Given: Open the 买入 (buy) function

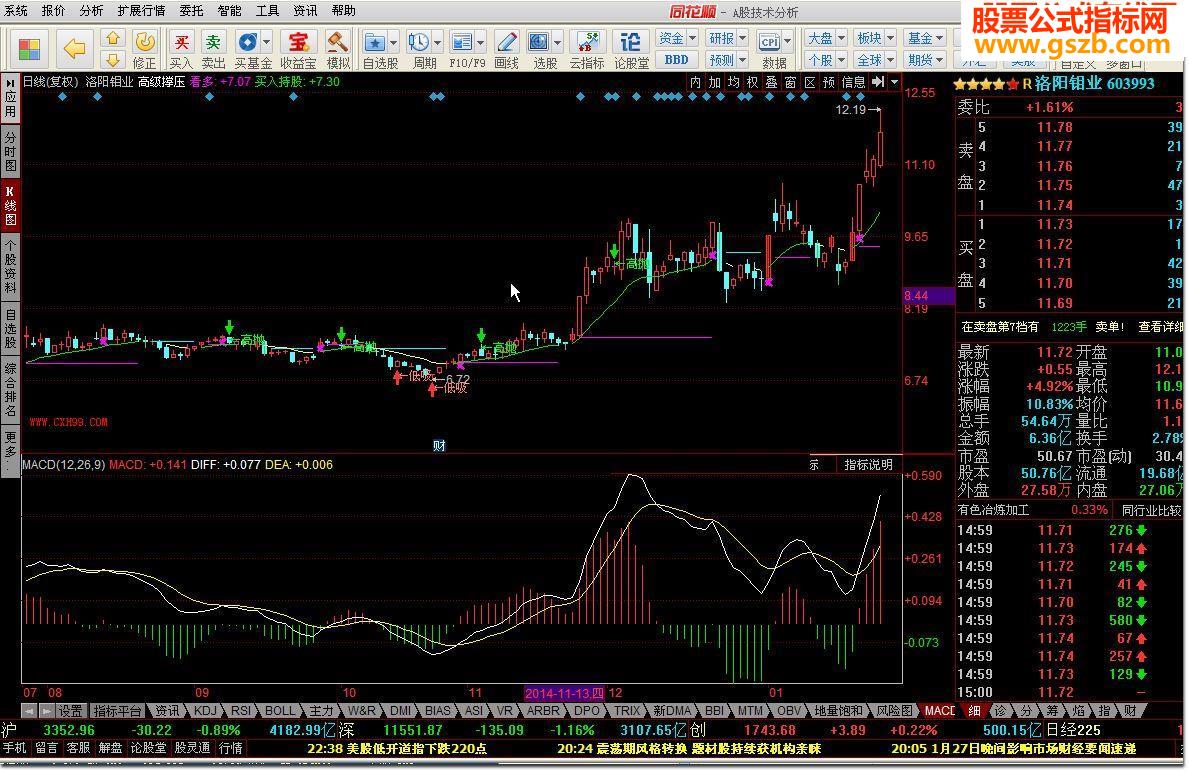Looking at the screenshot, I should pyautogui.click(x=181, y=50).
